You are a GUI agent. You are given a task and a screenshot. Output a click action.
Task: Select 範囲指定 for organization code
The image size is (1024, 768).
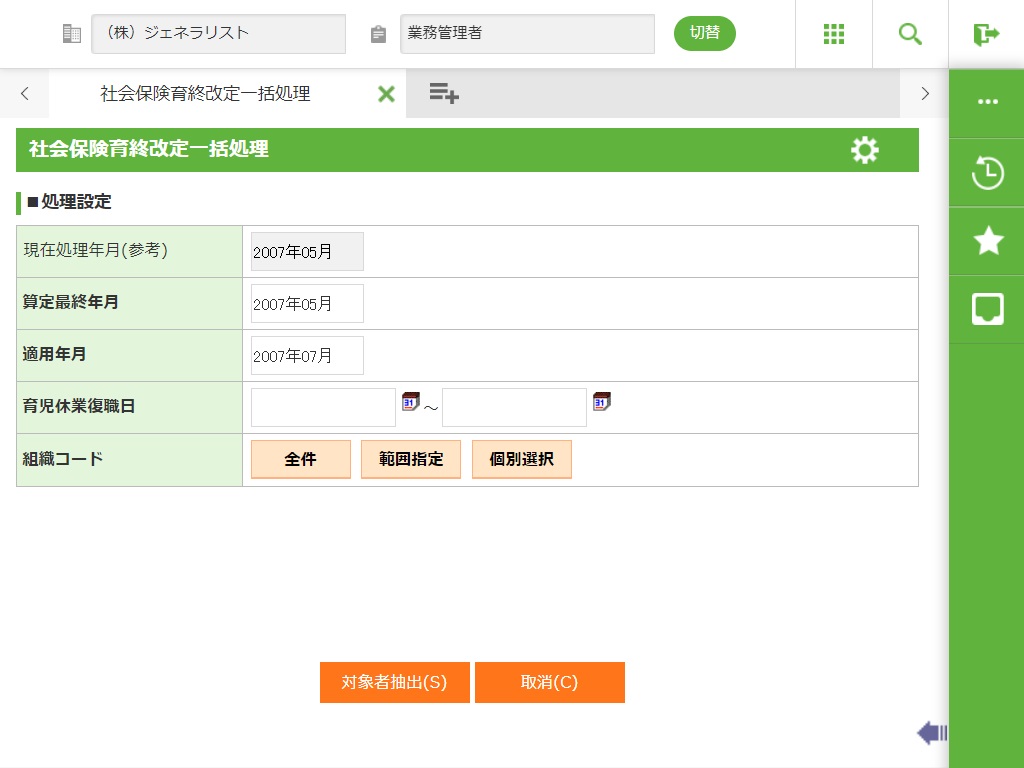click(411, 459)
